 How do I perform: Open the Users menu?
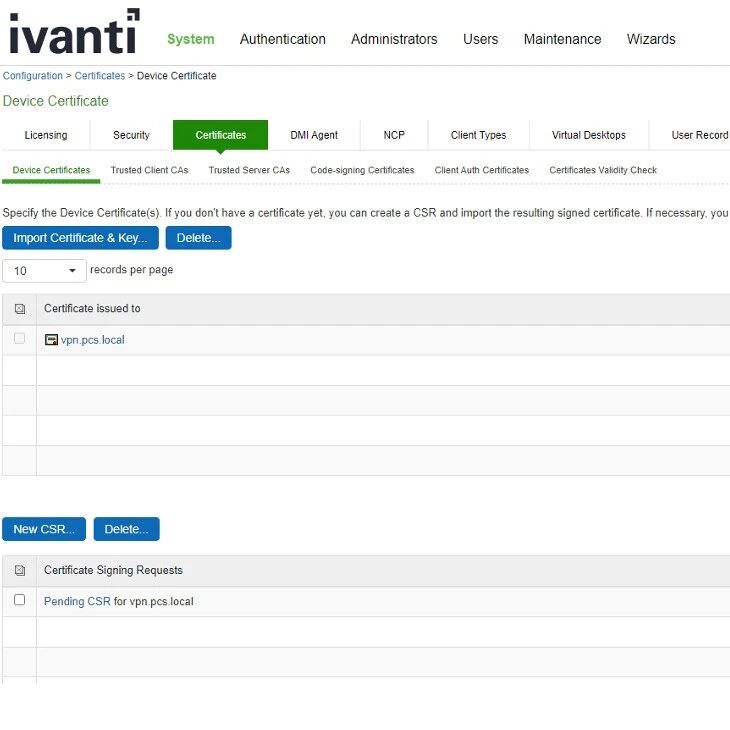click(x=480, y=39)
